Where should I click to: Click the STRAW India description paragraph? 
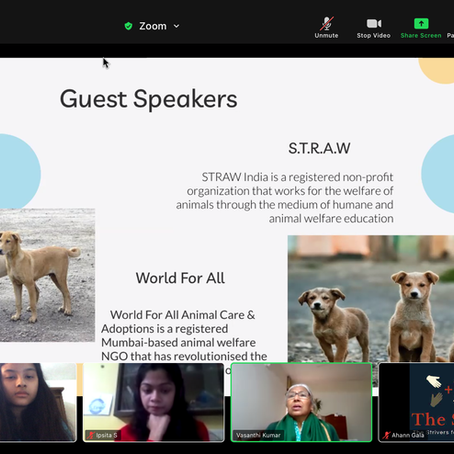pyautogui.click(x=285, y=198)
